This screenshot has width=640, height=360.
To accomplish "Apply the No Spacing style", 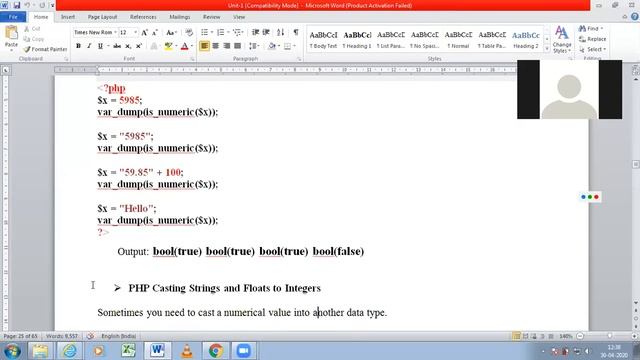I will [424, 40].
